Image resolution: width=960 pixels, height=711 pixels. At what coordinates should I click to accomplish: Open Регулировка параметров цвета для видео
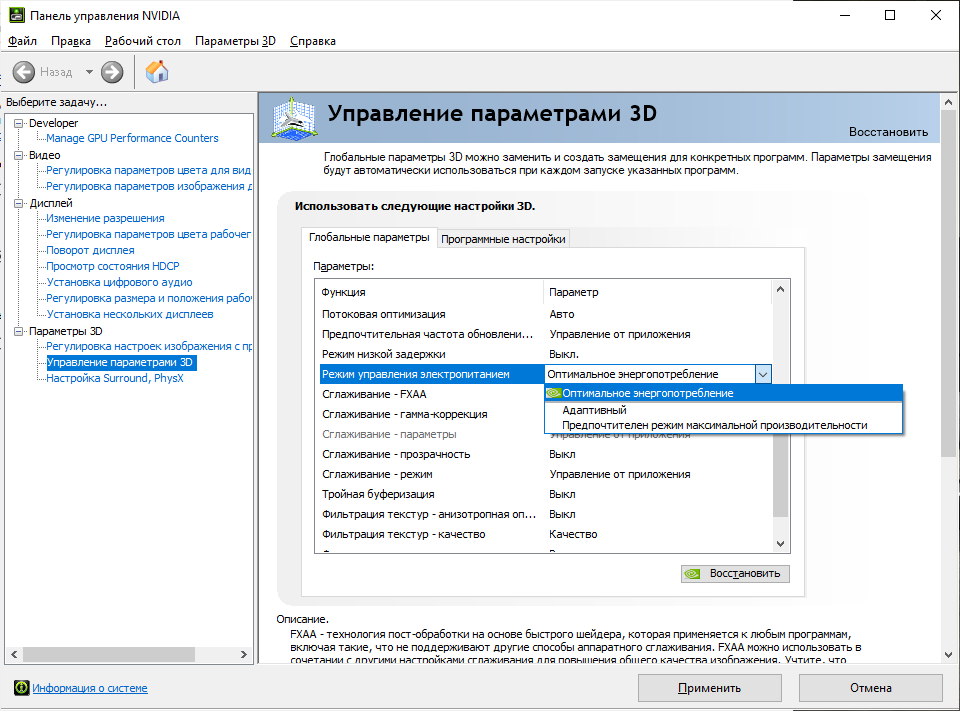coord(149,170)
